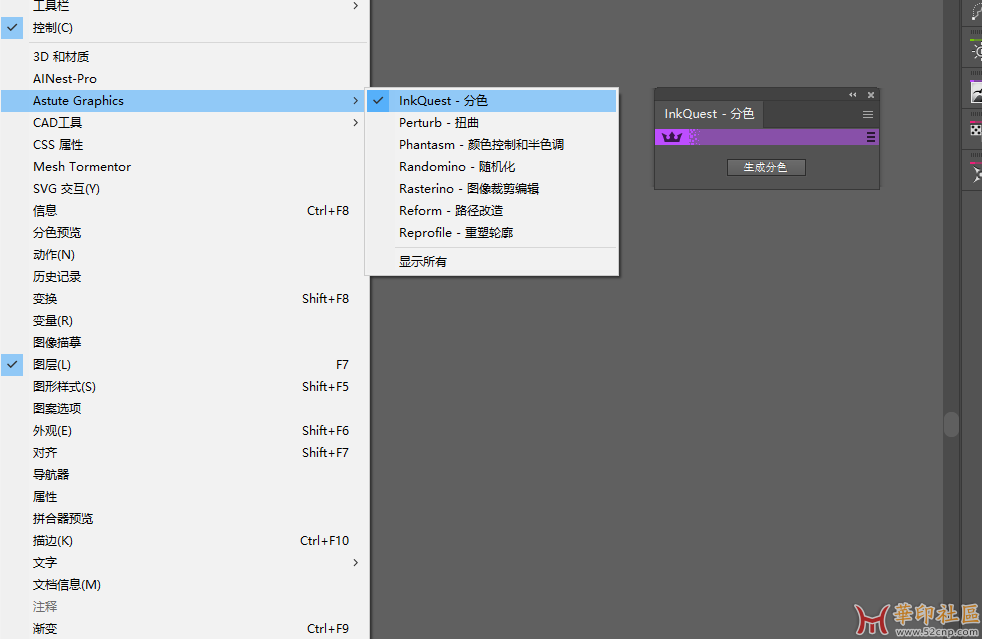Screen dimensions: 982x639
Task: Open Reform - 路径改造 panel
Action: [x=492, y=210]
